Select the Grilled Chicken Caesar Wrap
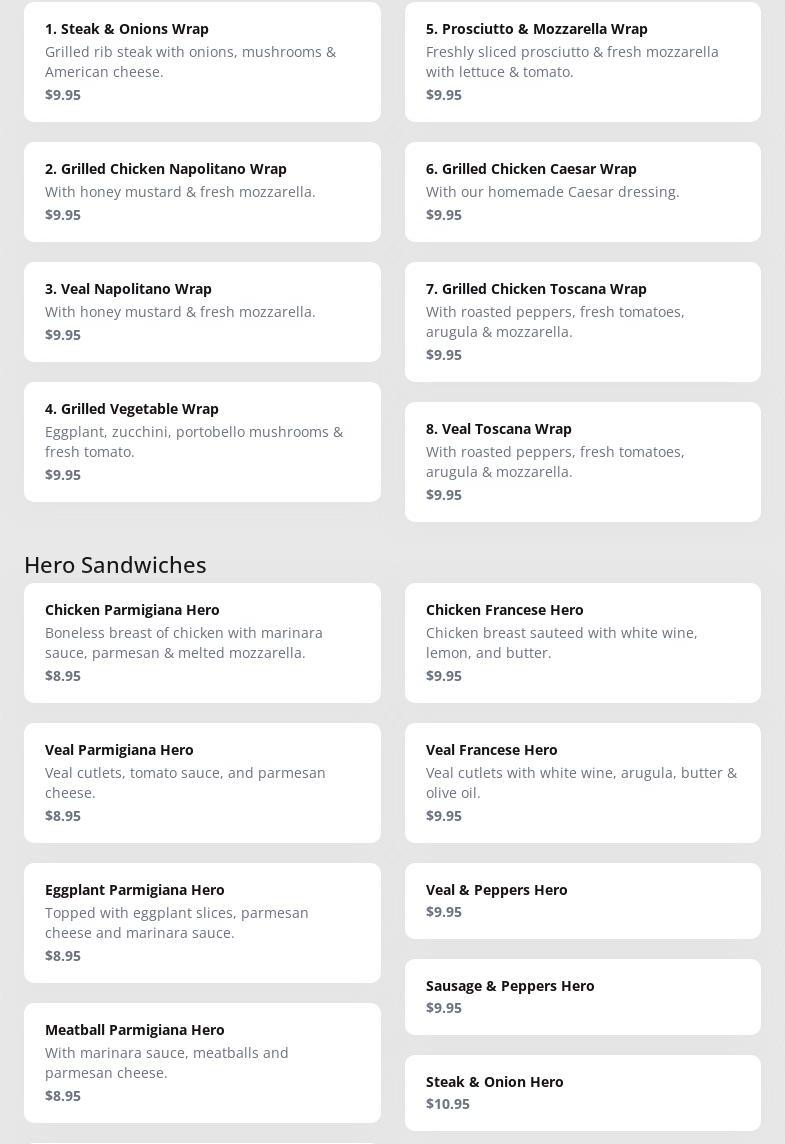Image resolution: width=785 pixels, height=1144 pixels. (582, 191)
